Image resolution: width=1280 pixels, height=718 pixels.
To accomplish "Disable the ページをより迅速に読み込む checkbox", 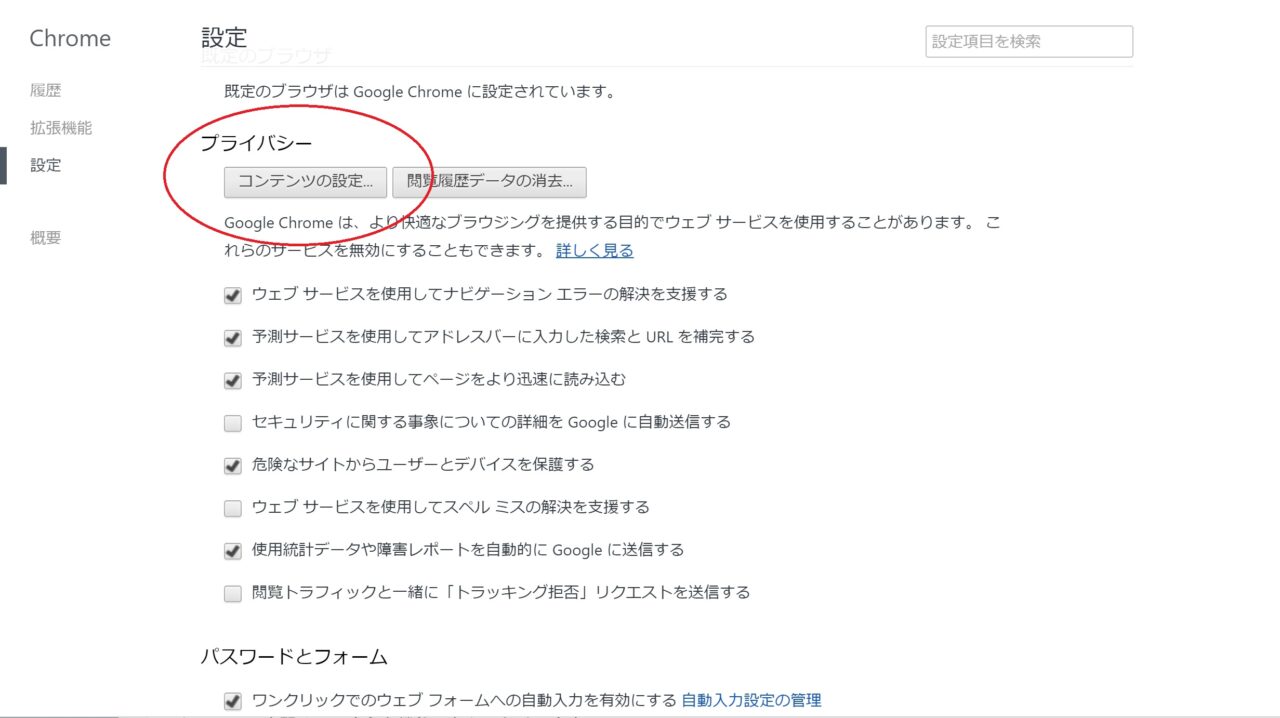I will click(233, 380).
